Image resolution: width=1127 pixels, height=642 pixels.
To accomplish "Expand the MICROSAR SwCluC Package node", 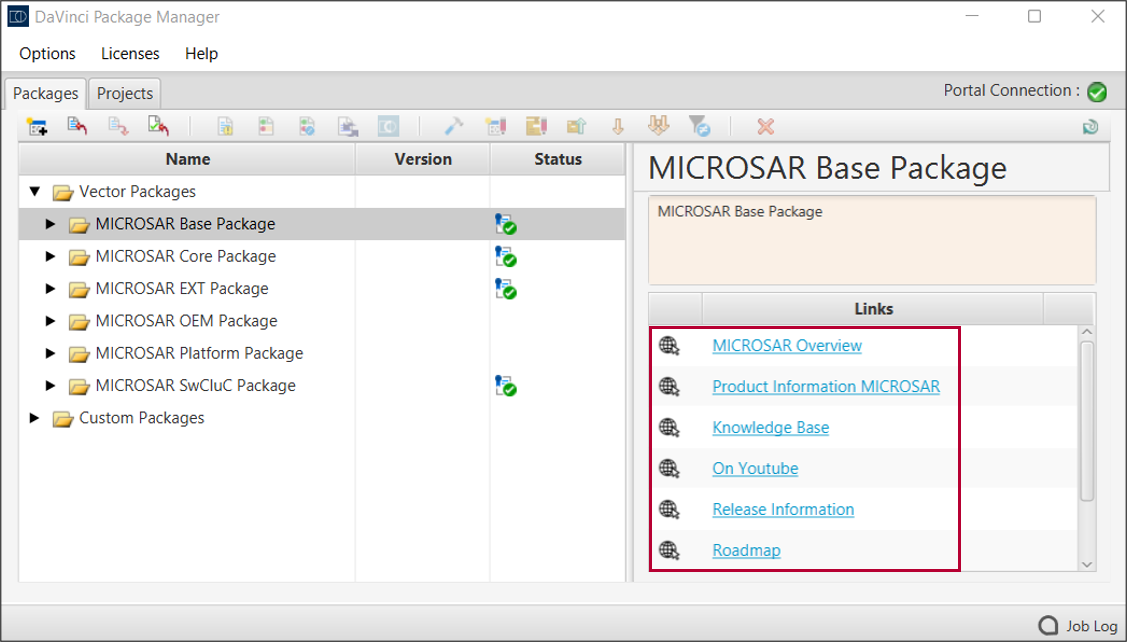I will 50,386.
